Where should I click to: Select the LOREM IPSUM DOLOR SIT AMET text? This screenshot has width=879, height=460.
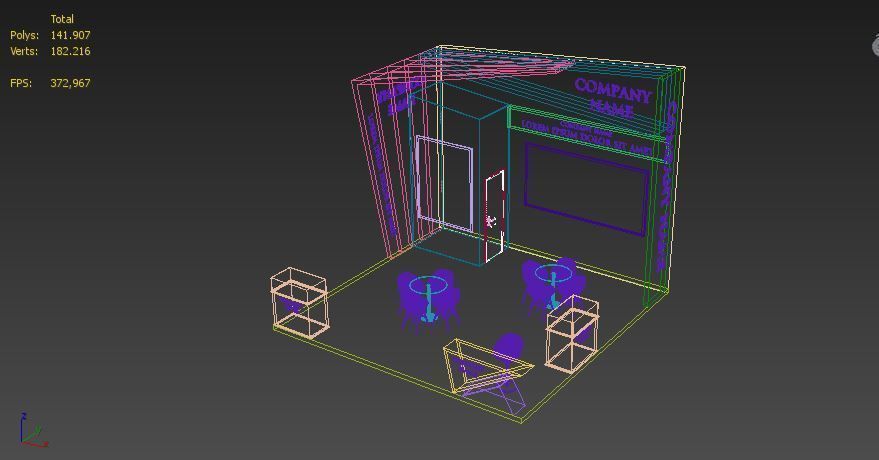(x=586, y=137)
